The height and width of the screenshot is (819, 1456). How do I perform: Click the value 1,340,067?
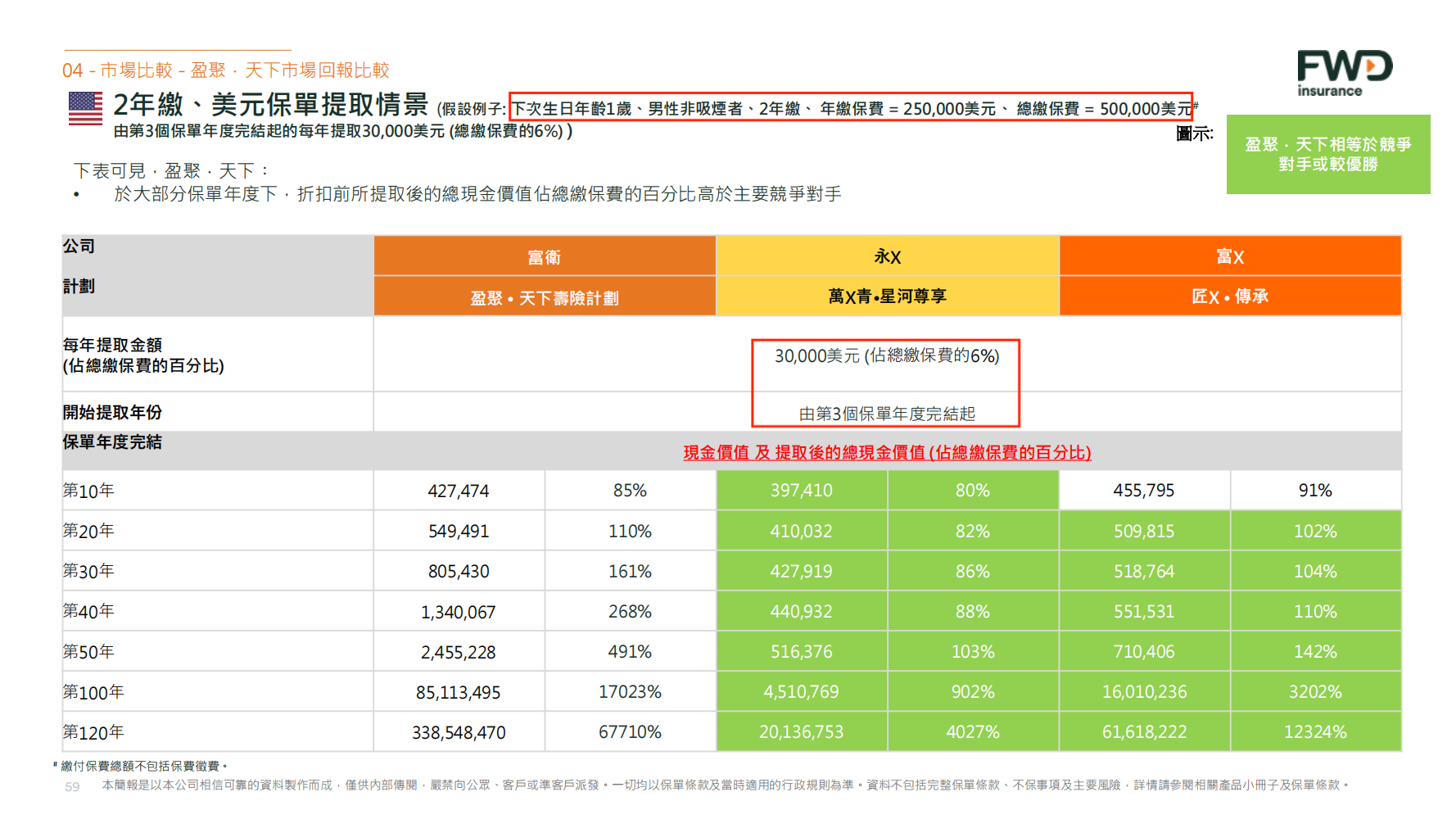tap(459, 612)
